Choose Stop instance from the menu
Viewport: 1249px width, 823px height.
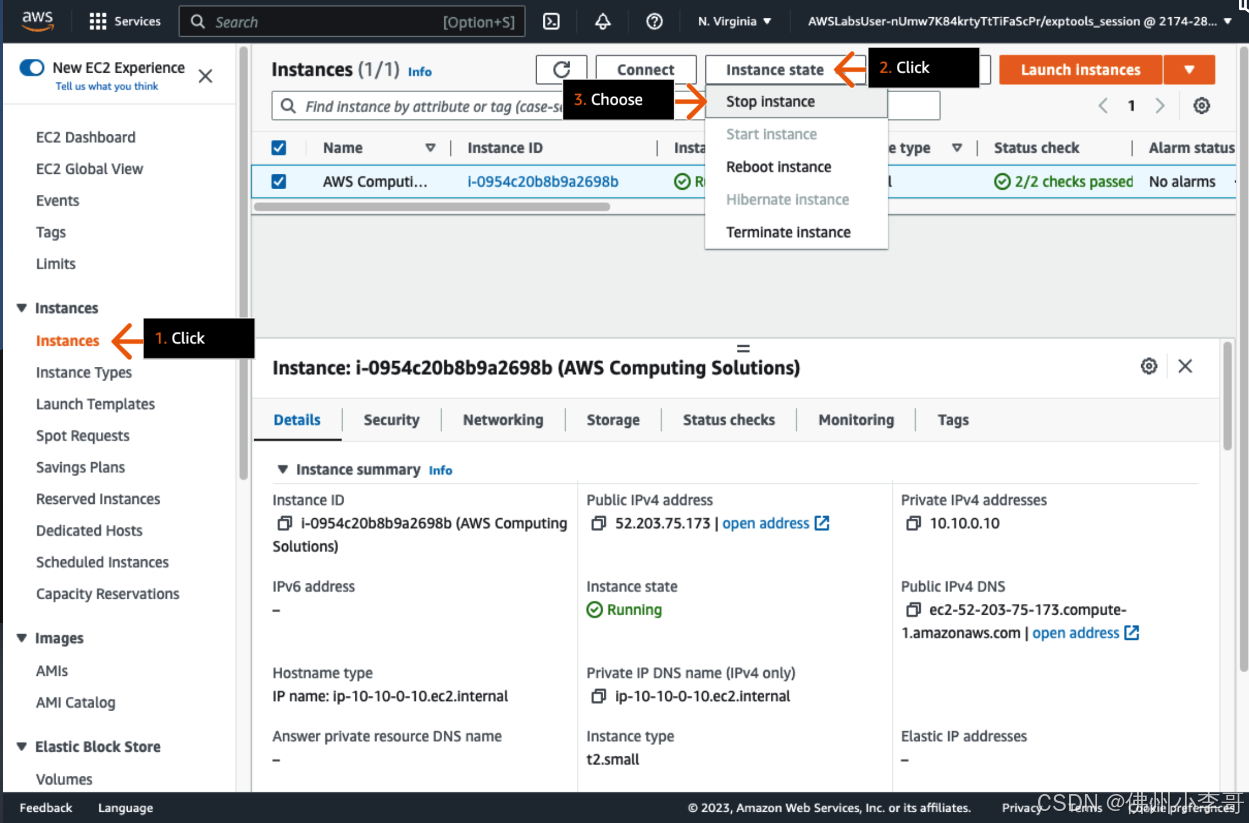770,102
